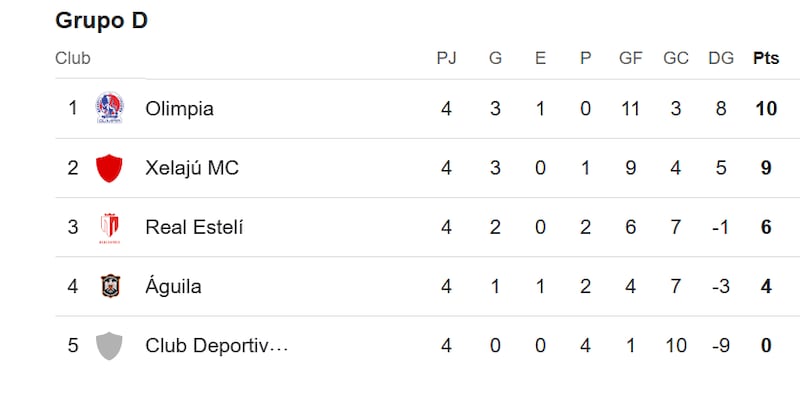The height and width of the screenshot is (399, 800).
Task: Click the DG column header
Action: click(721, 58)
